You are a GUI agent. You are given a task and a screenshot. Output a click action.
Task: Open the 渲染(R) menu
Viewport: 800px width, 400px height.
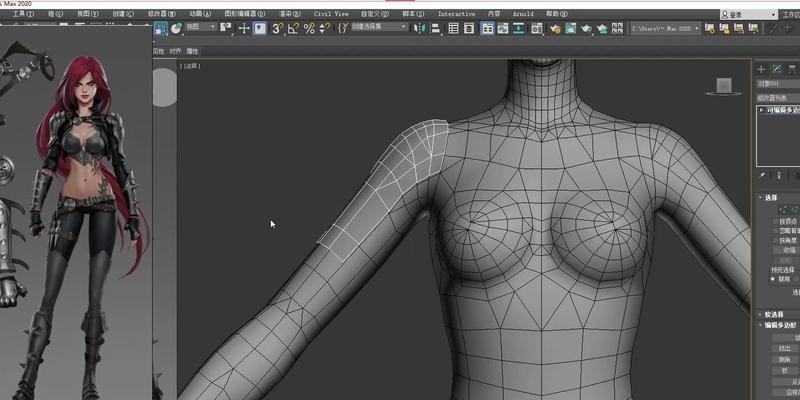(x=290, y=14)
